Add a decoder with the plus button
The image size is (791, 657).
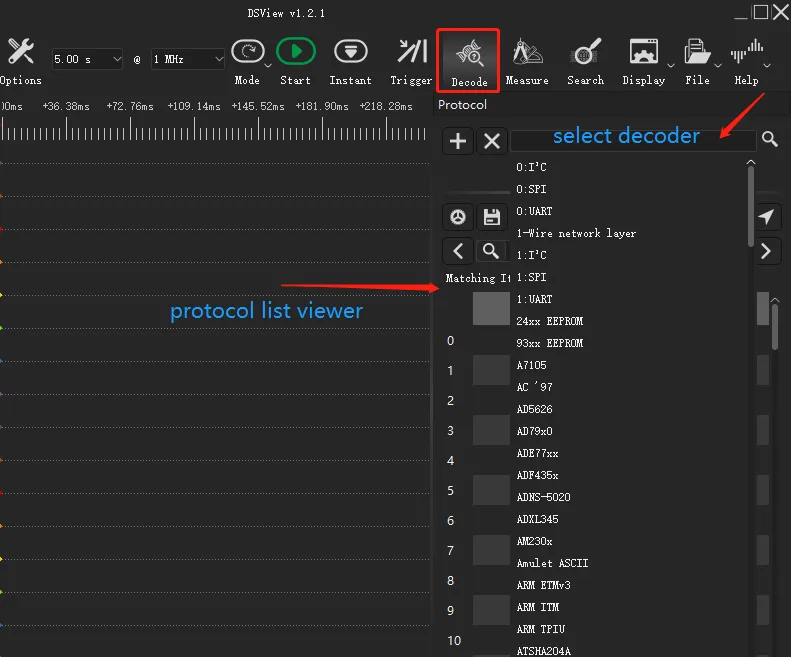(458, 141)
